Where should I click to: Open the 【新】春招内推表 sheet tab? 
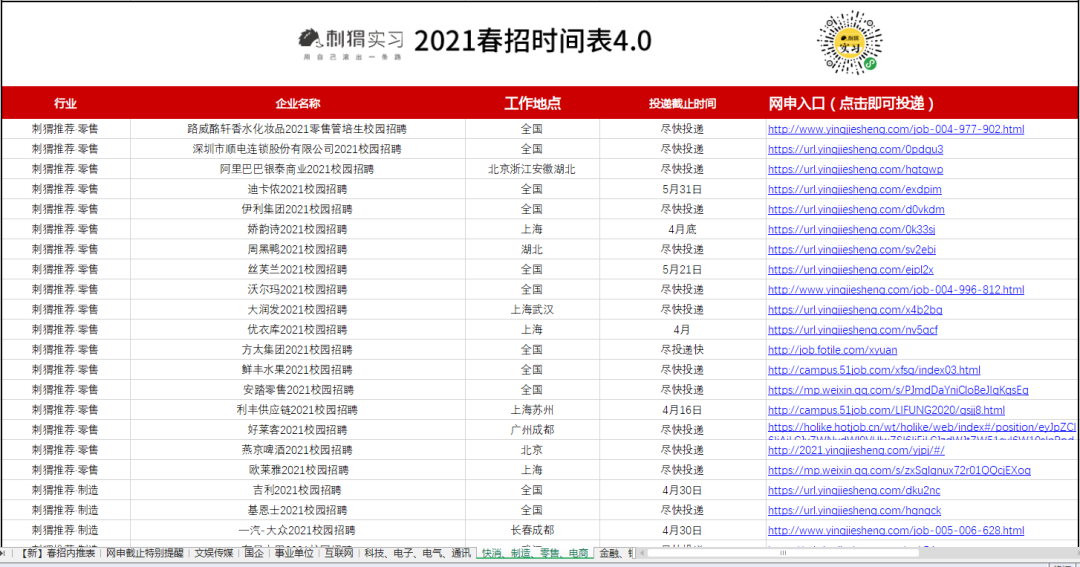coord(57,553)
